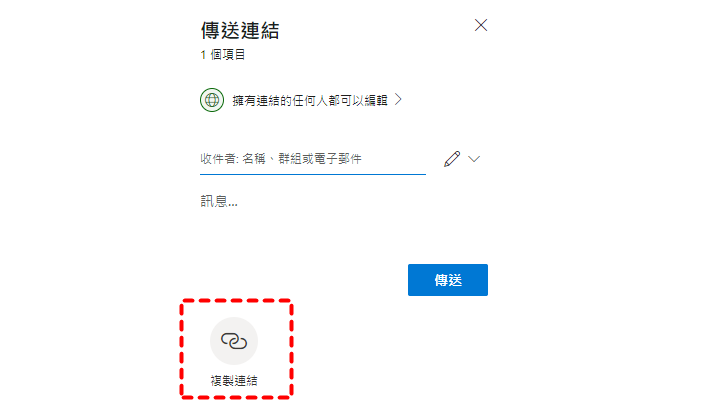The height and width of the screenshot is (412, 709).
Task: Click the globe icon for link settings
Action: (212, 100)
